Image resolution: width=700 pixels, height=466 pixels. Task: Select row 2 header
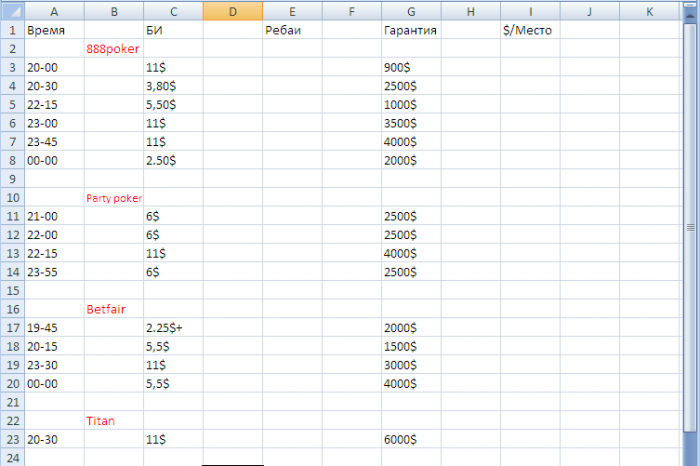(x=12, y=49)
